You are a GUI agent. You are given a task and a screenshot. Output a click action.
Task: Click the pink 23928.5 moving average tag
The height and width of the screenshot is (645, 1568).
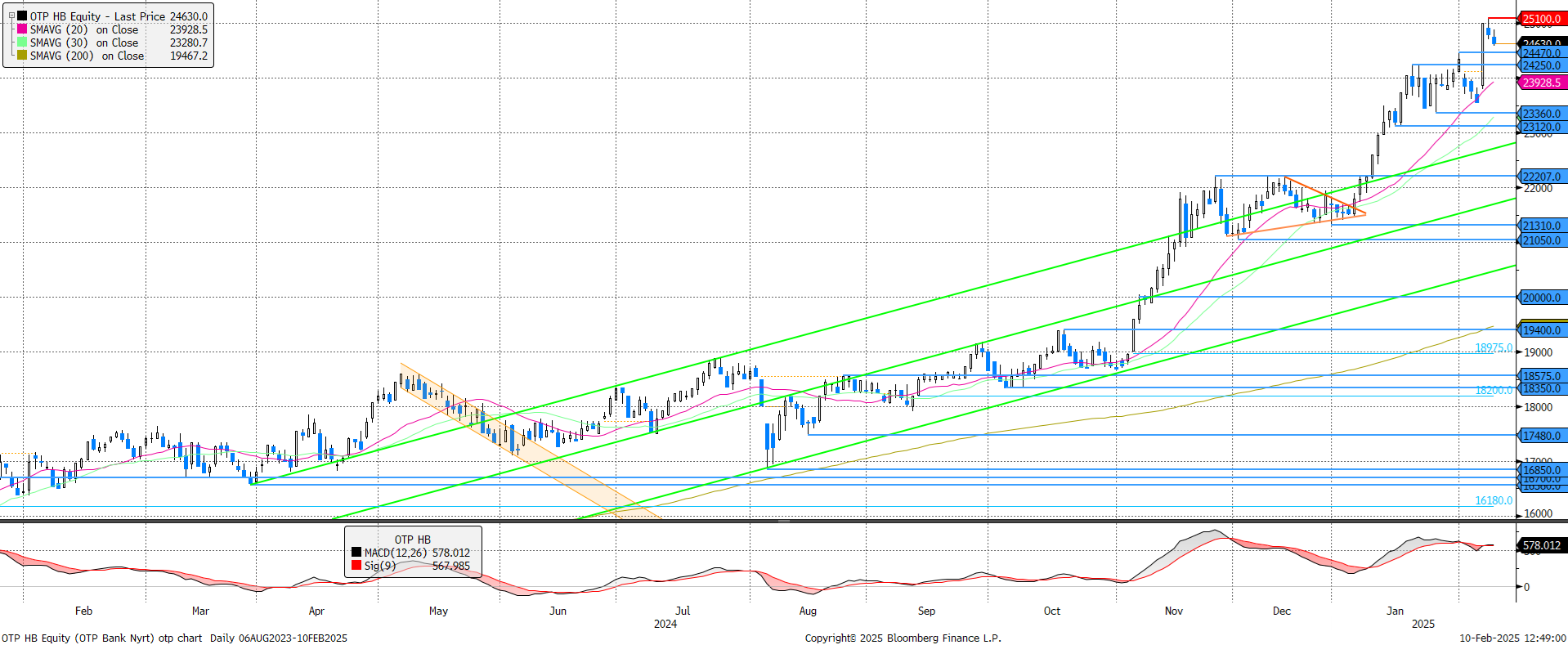(x=1541, y=83)
